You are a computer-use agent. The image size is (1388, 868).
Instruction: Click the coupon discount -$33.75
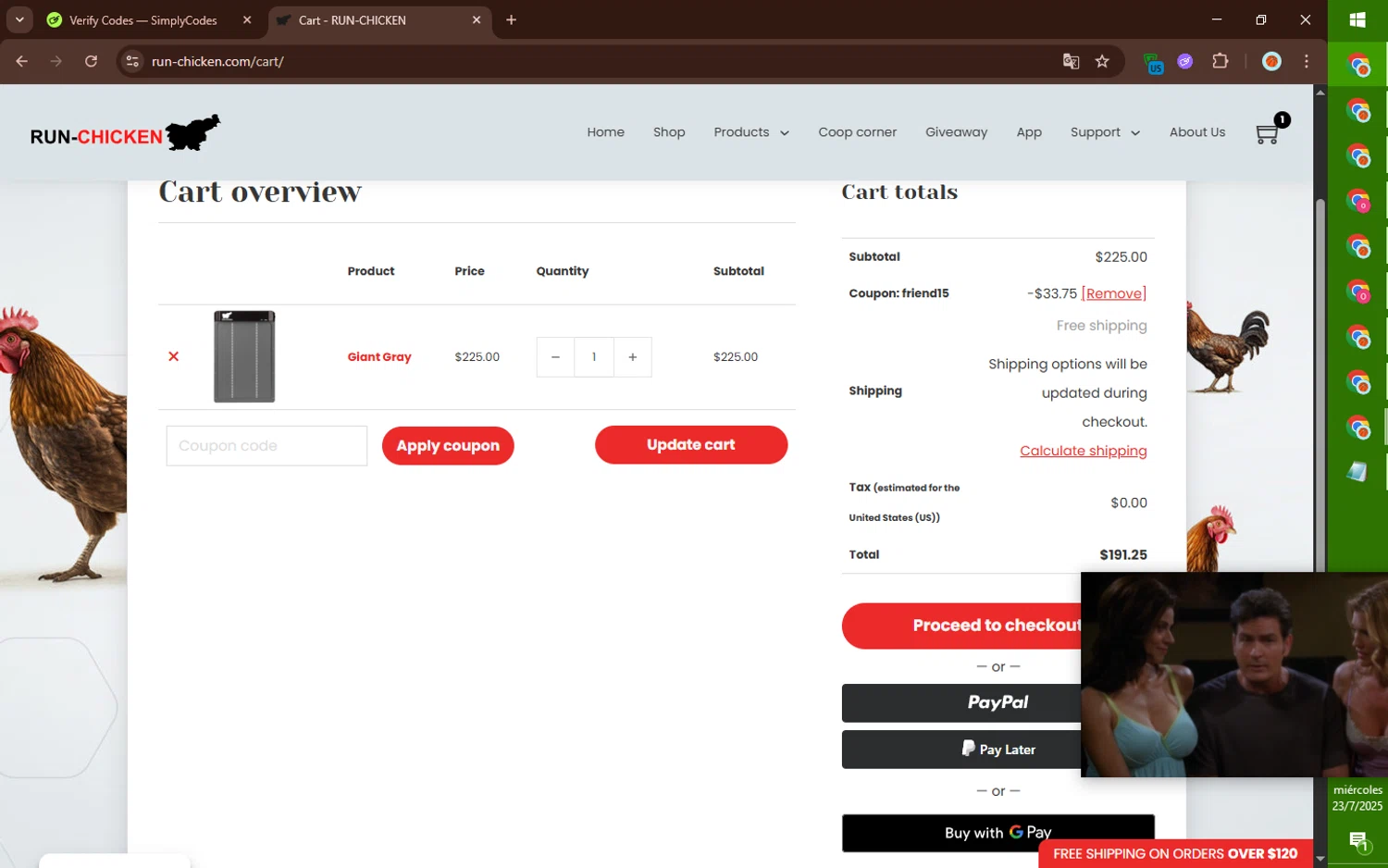[1052, 293]
